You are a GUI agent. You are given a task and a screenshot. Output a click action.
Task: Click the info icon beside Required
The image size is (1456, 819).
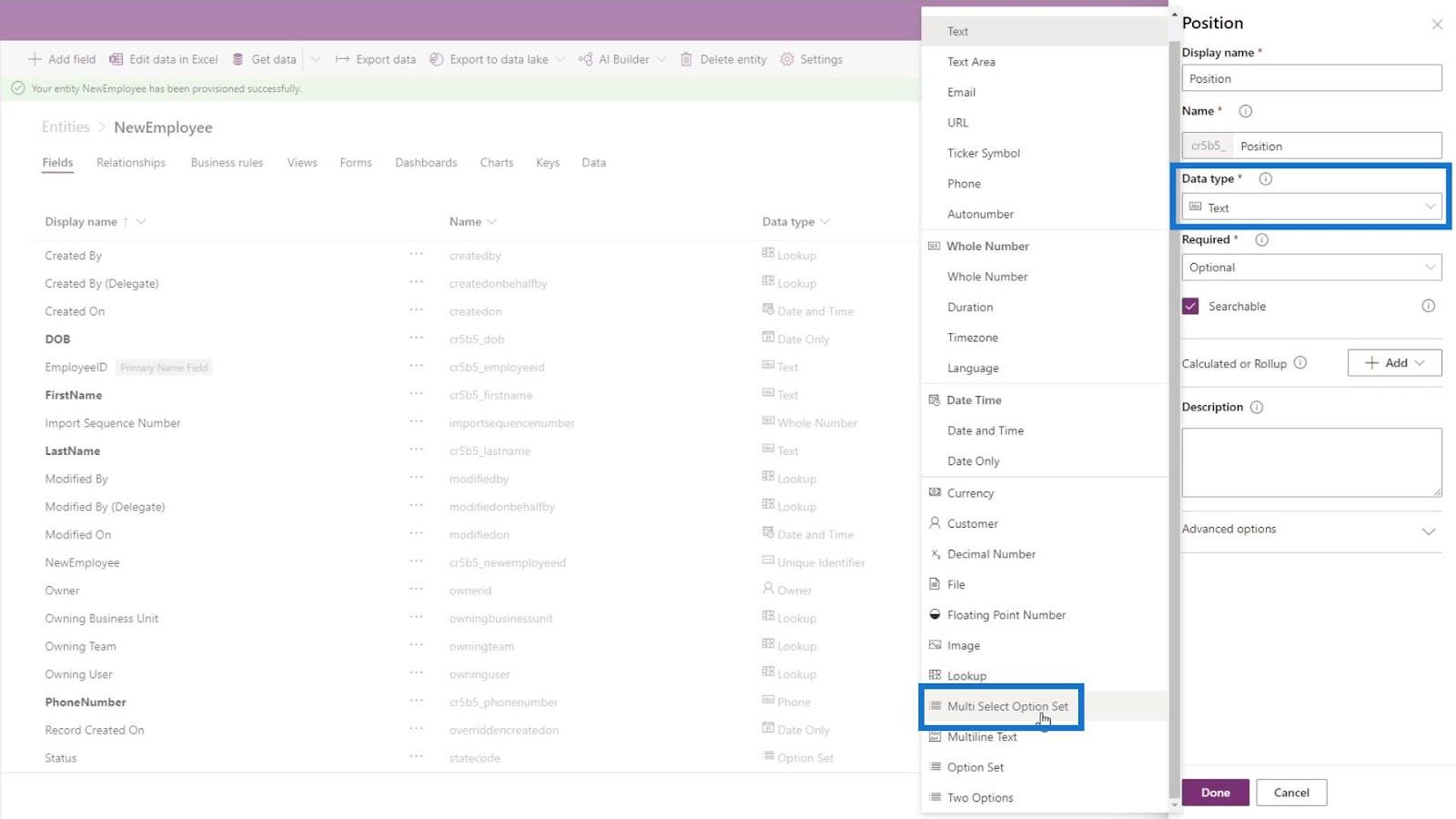click(x=1261, y=239)
